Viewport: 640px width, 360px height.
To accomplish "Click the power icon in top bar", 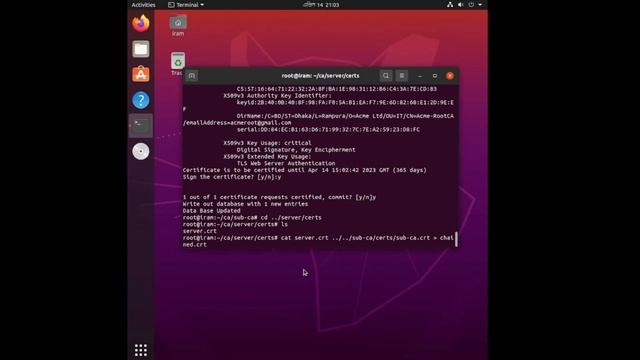I will pos(471,5).
